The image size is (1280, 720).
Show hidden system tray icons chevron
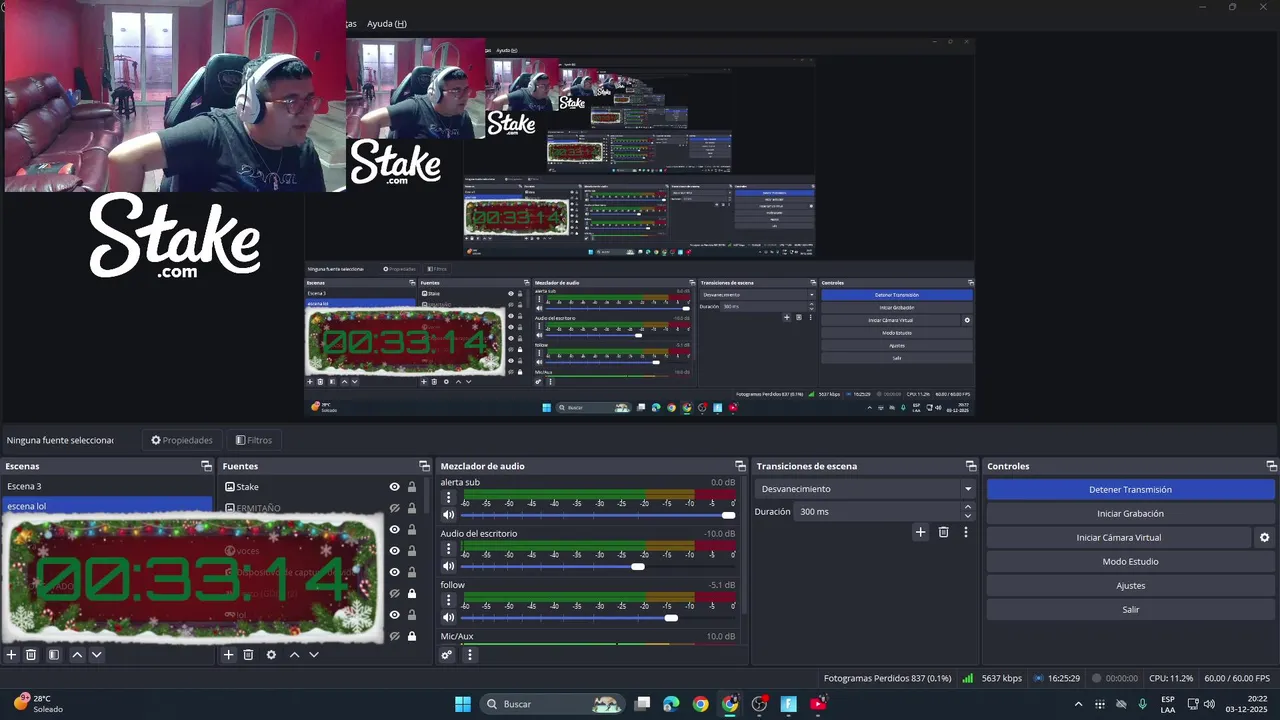pyautogui.click(x=1078, y=704)
